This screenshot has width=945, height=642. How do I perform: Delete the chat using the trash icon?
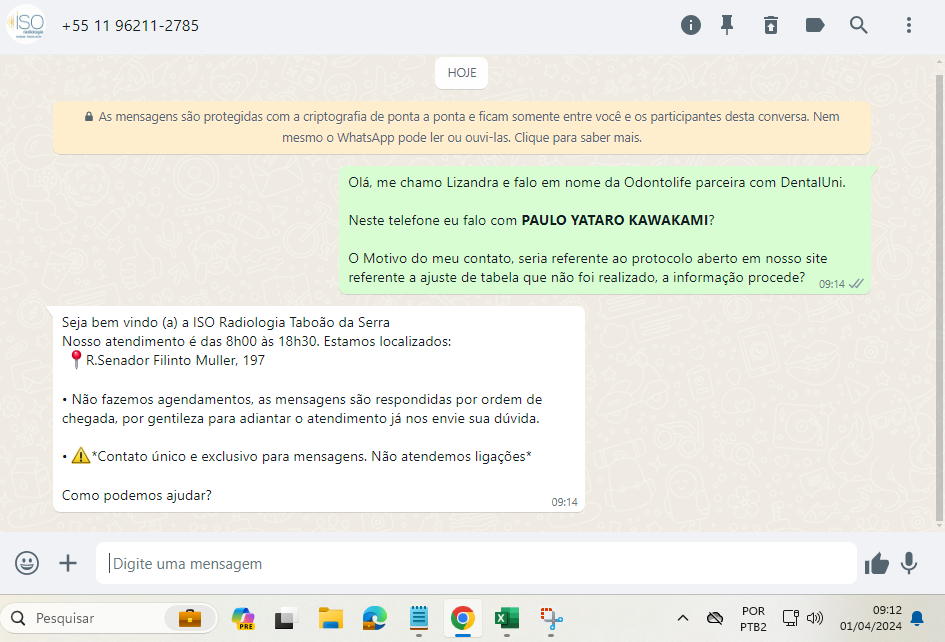[x=771, y=25]
